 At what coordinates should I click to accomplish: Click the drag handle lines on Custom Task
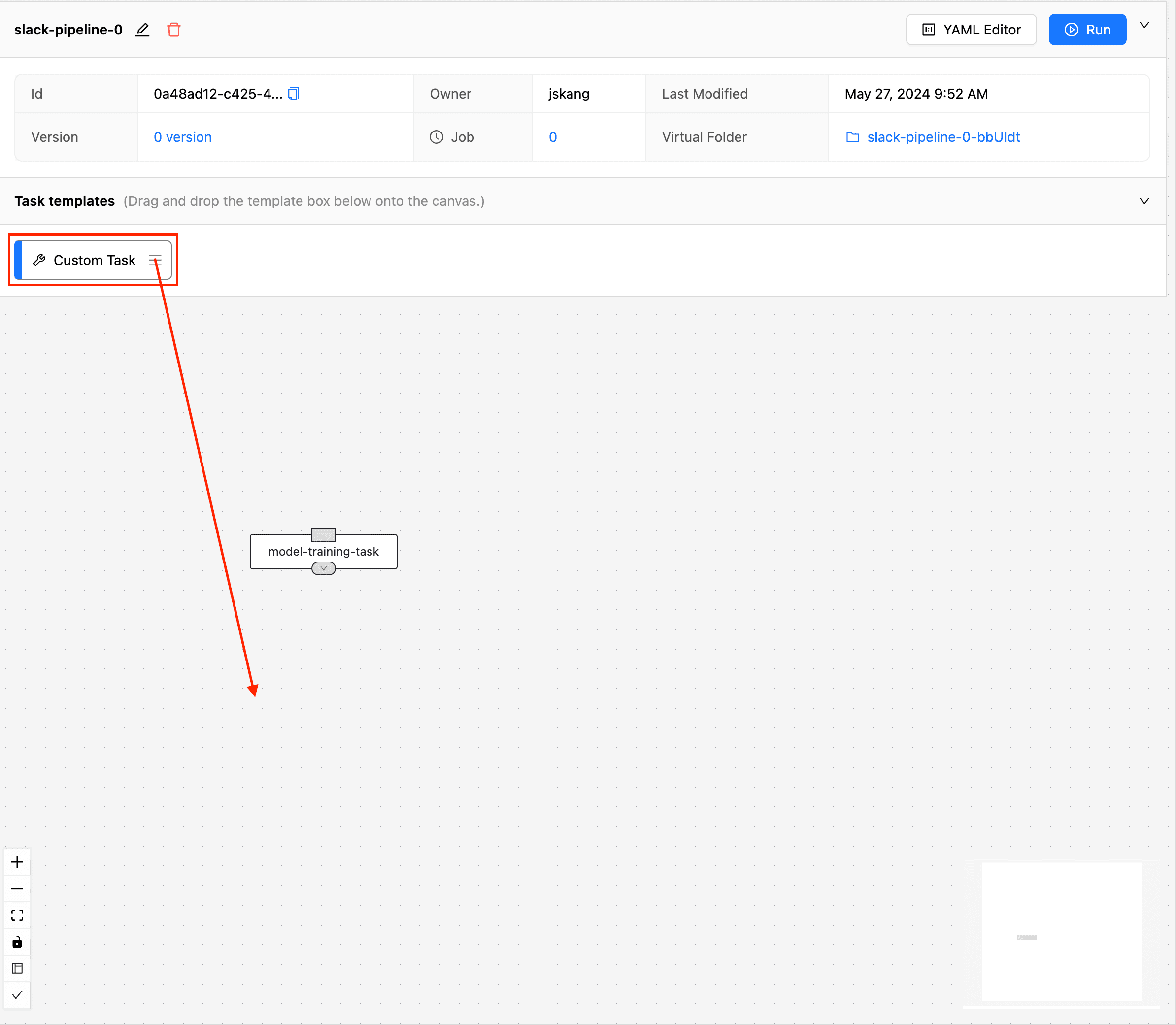click(x=155, y=261)
